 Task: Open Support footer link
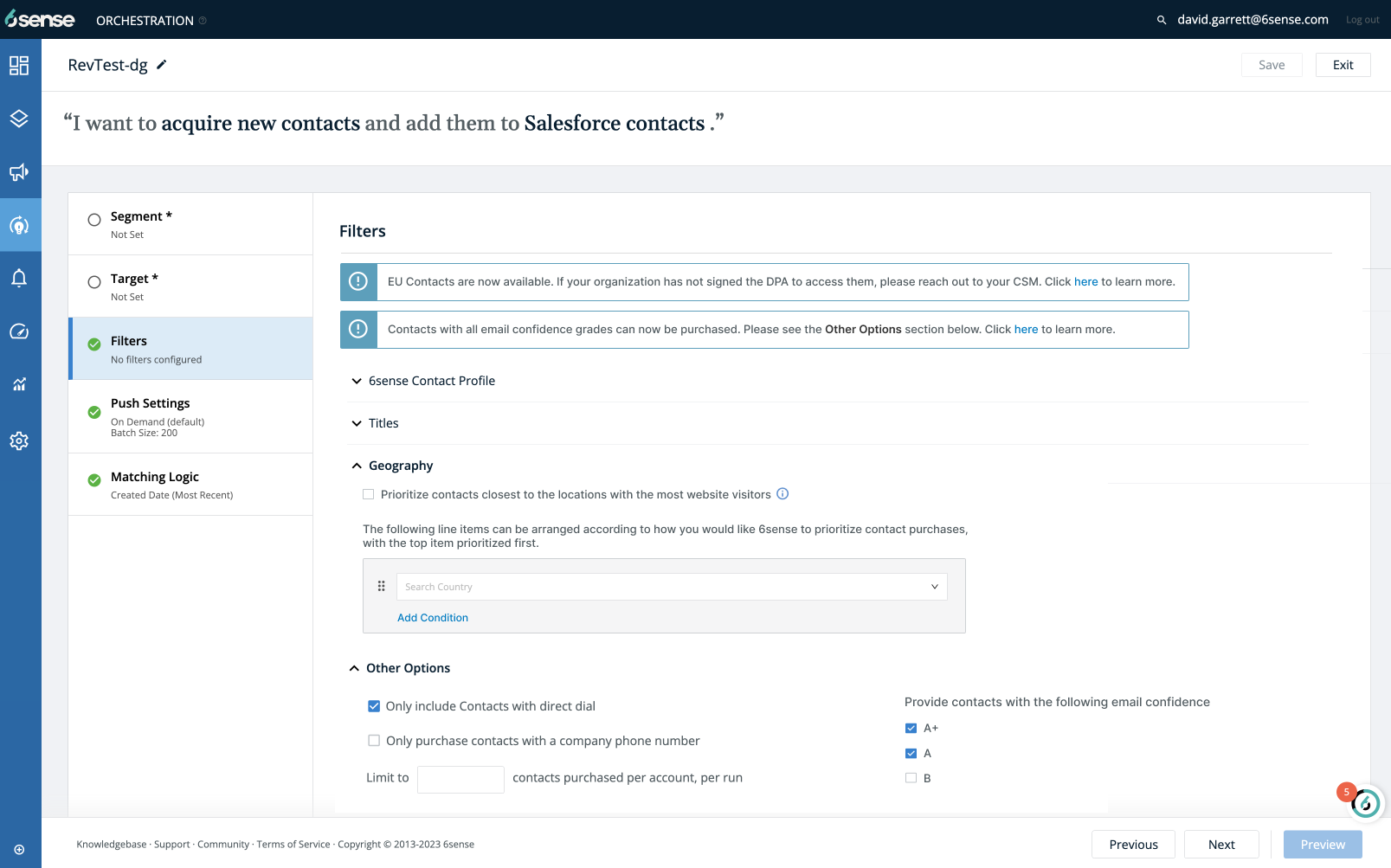(x=171, y=845)
